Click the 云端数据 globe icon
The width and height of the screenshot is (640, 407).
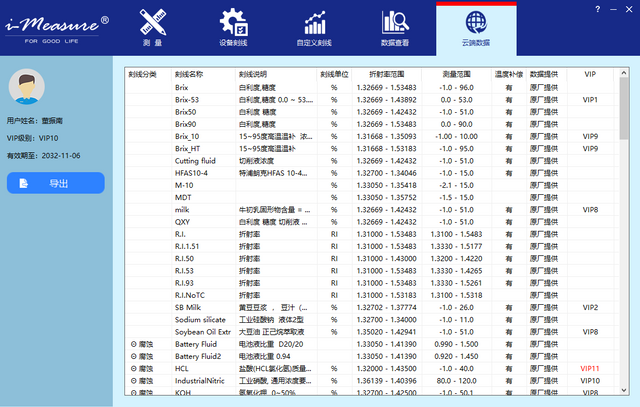pyautogui.click(x=475, y=23)
